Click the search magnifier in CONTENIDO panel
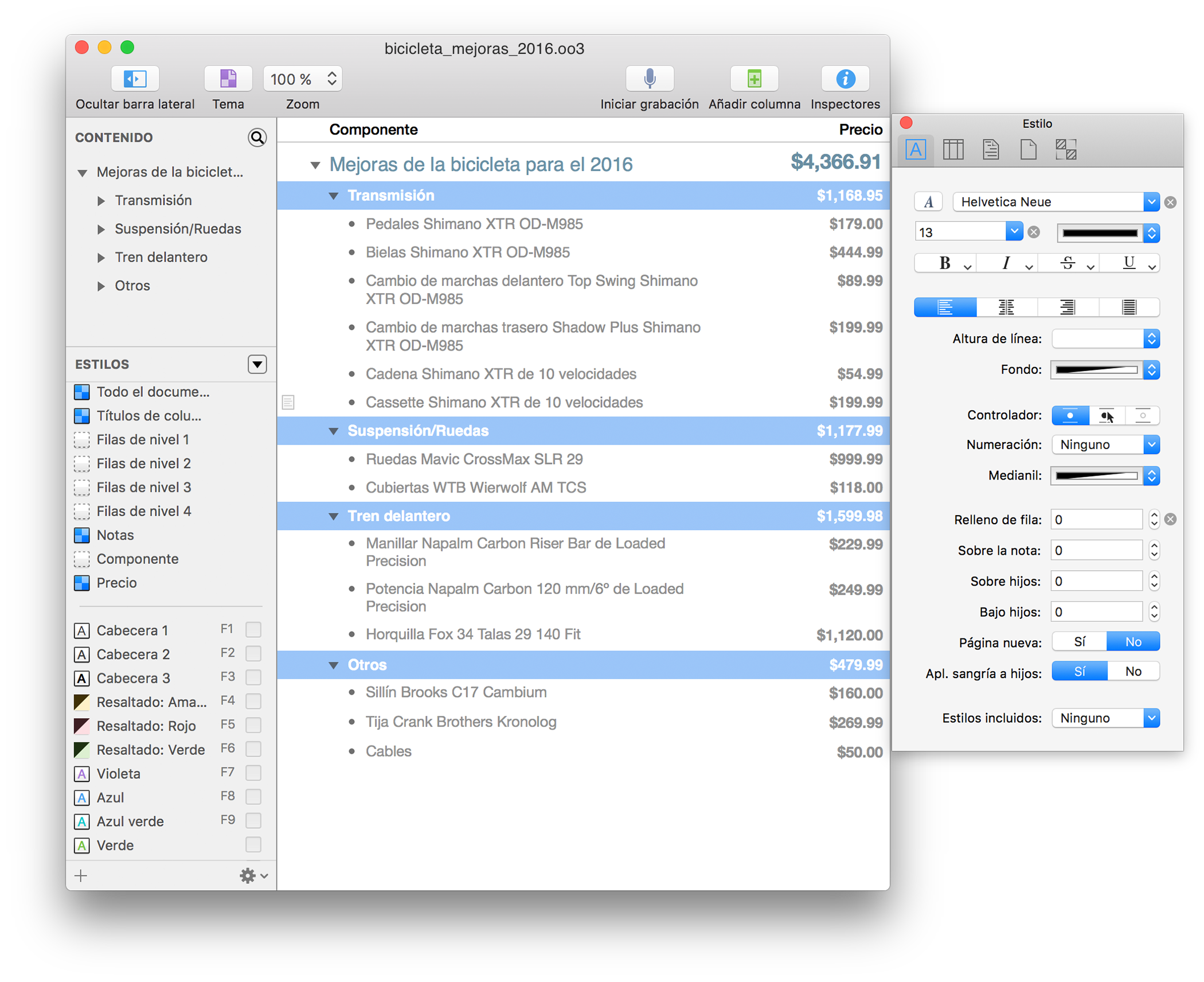Image resolution: width=1204 pixels, height=982 pixels. click(x=257, y=138)
